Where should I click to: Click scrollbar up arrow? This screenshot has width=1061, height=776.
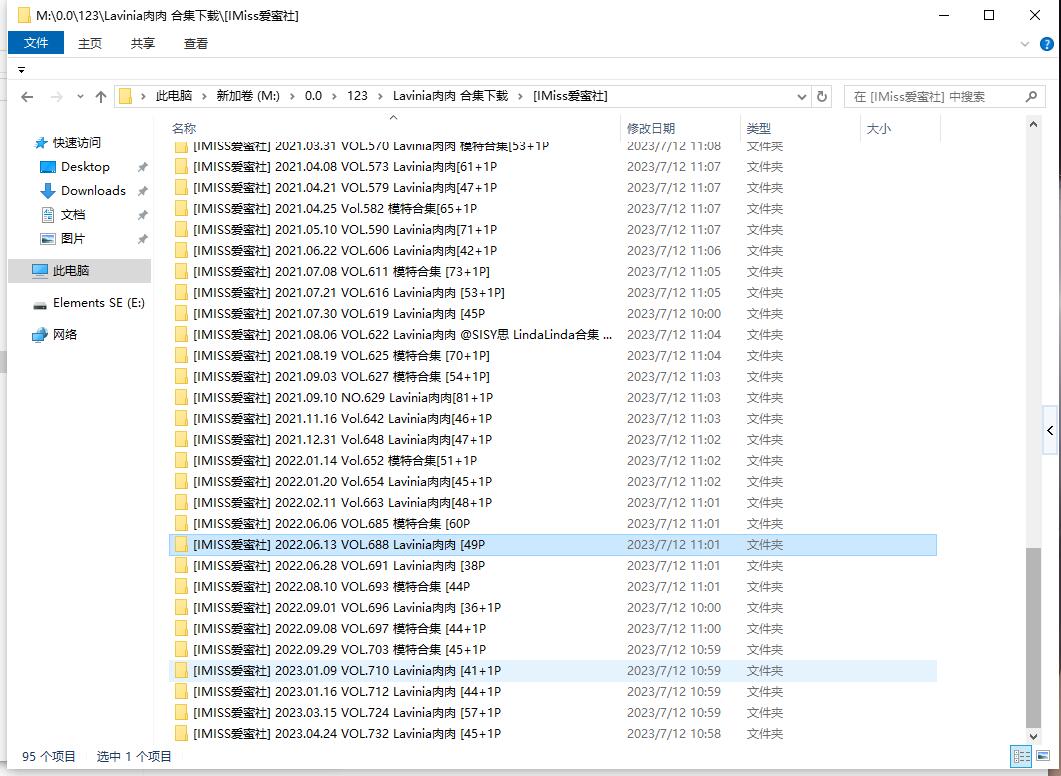[x=1033, y=124]
